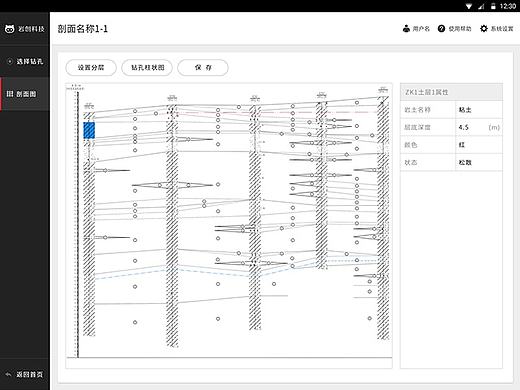The image size is (520, 390).
Task: Click the back arrow icon beside 返回首页
Action: click(x=9, y=374)
